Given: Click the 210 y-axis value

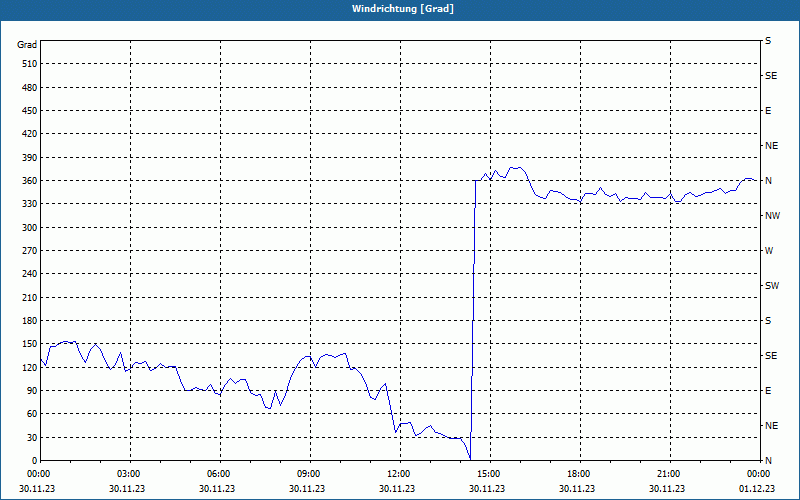Looking at the screenshot, I should [30, 297].
